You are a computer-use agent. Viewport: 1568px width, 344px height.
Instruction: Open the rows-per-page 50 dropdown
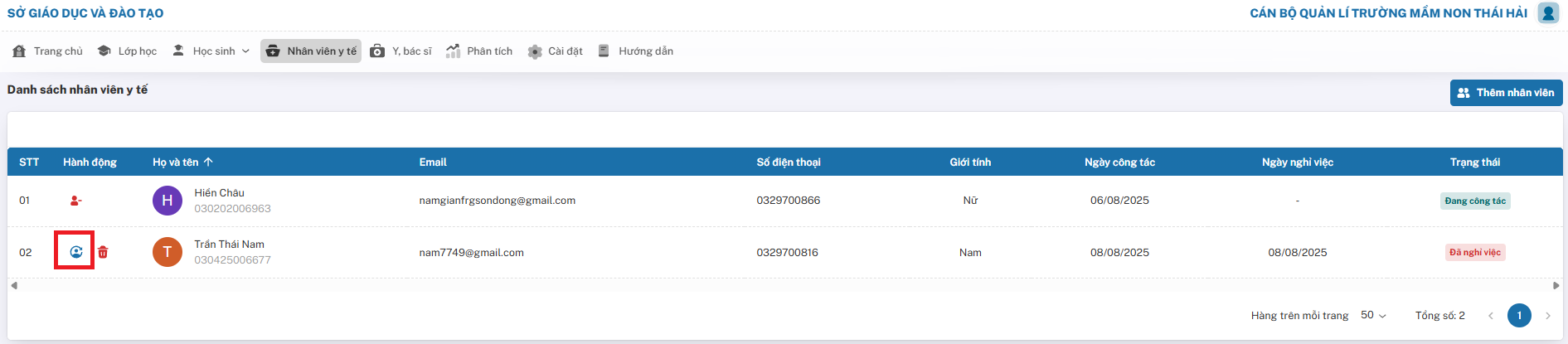click(x=1373, y=315)
